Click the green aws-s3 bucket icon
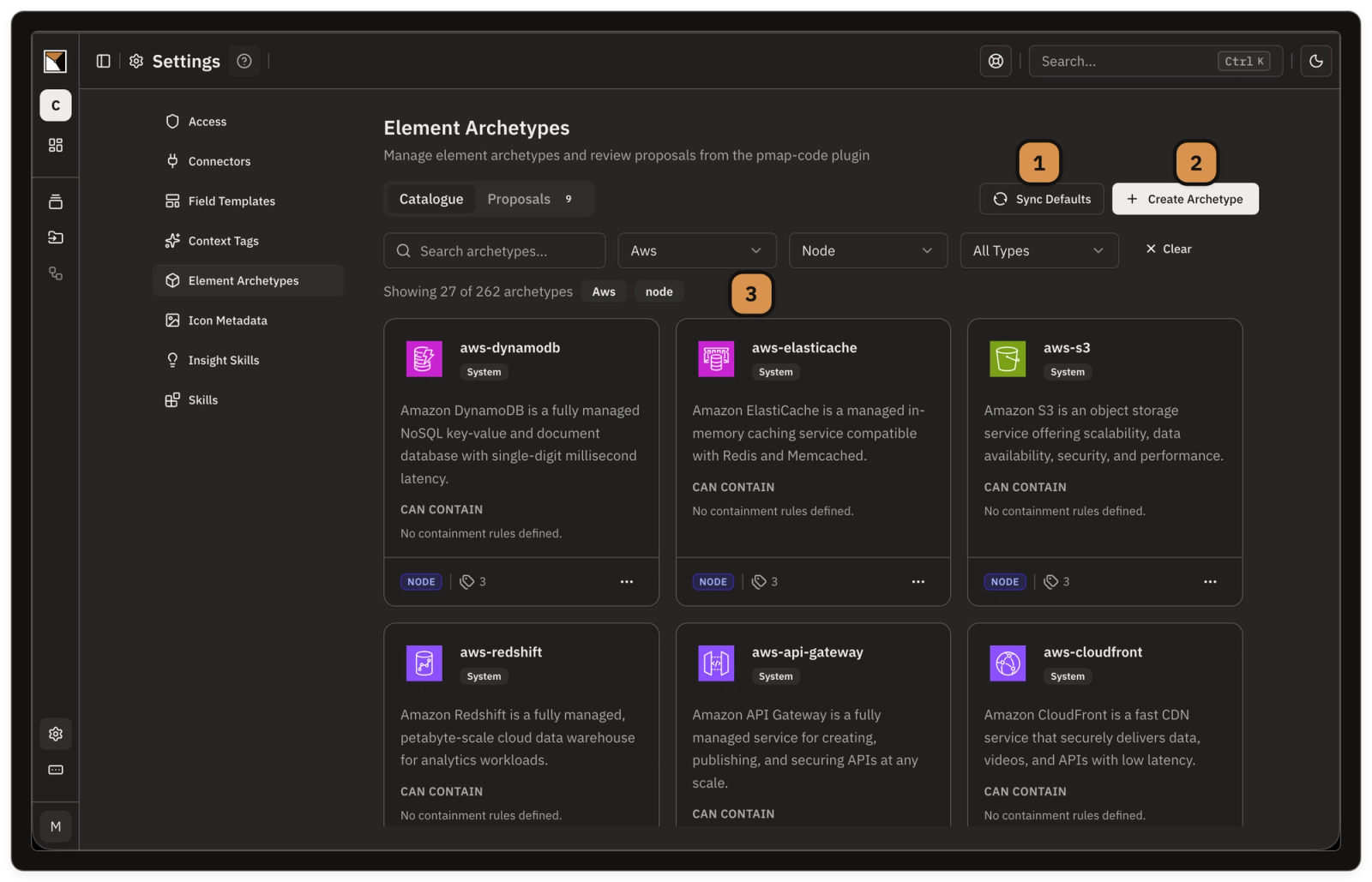Viewport: 1372px width, 882px height. click(1008, 358)
